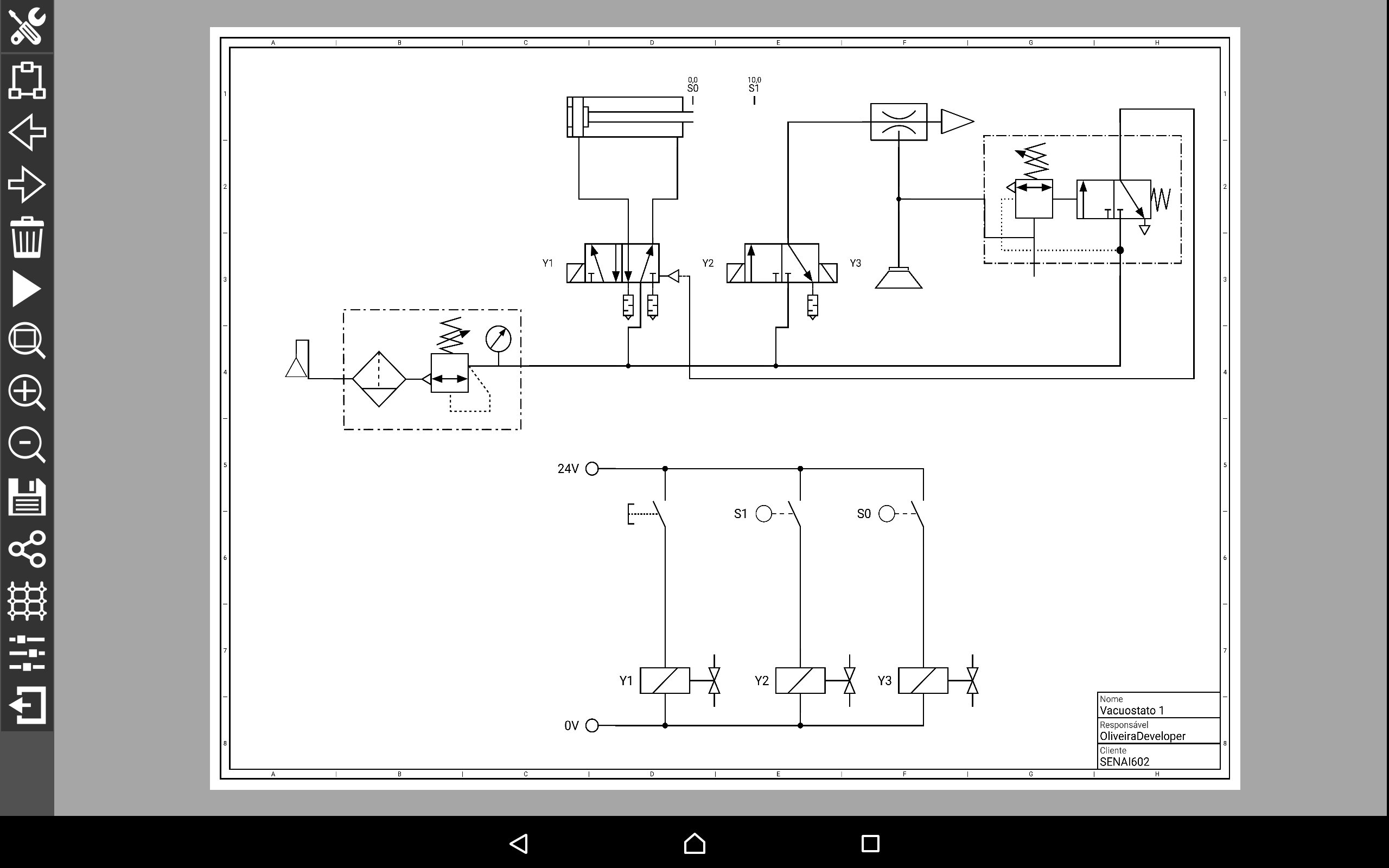Click the exit icon in sidebar
This screenshot has width=1389, height=868.
click(x=27, y=705)
